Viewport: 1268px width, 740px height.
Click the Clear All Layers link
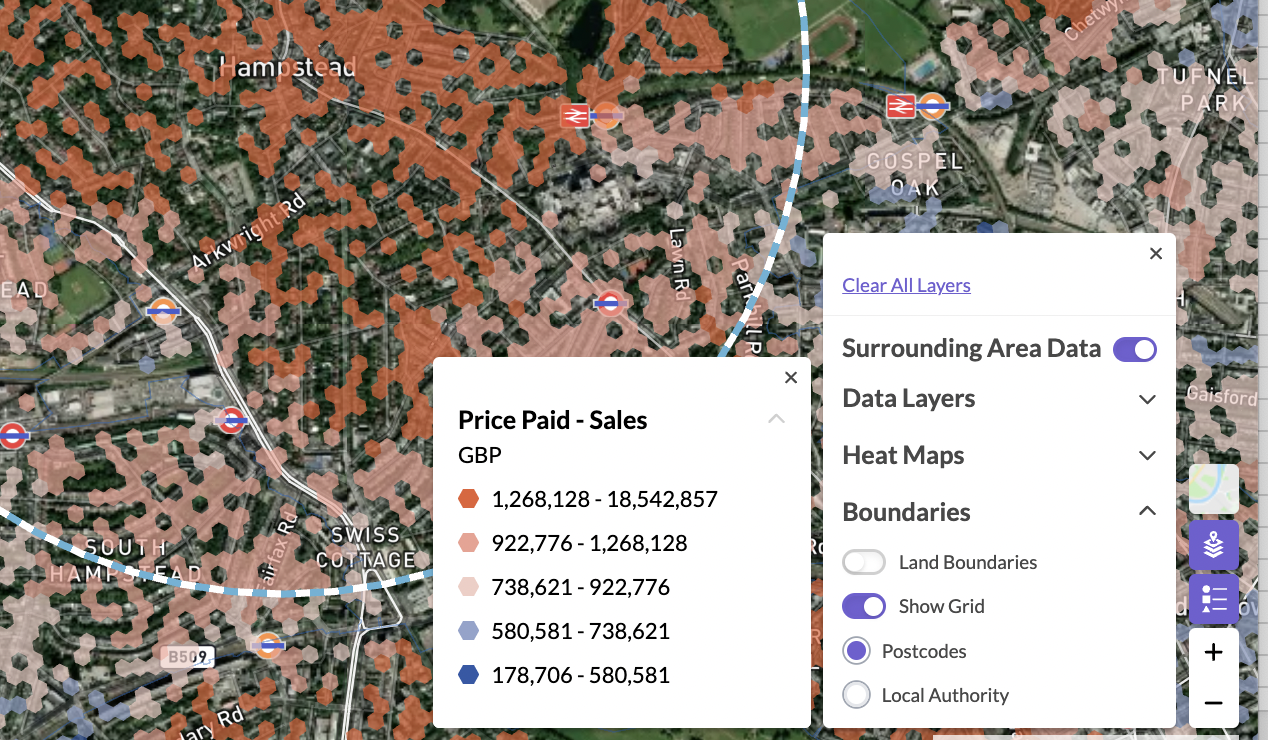pyautogui.click(x=906, y=285)
